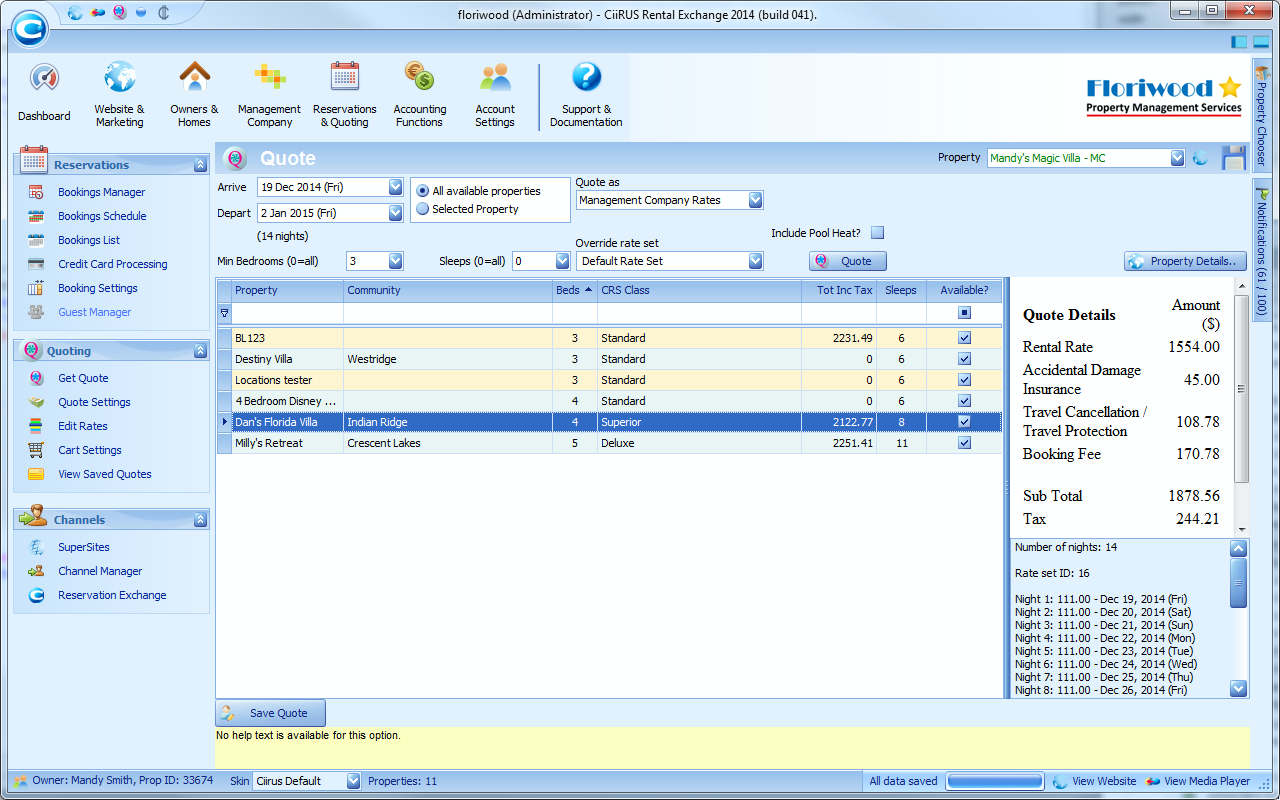Toggle Available checkbox for Milly's Retreat
The height and width of the screenshot is (800, 1280).
tap(964, 443)
